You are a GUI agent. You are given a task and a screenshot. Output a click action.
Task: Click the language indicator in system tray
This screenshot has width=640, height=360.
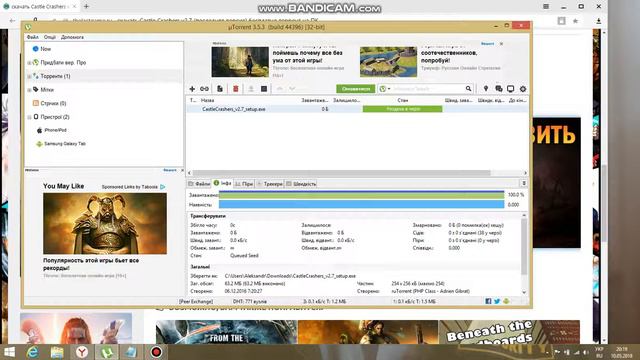tap(599, 352)
